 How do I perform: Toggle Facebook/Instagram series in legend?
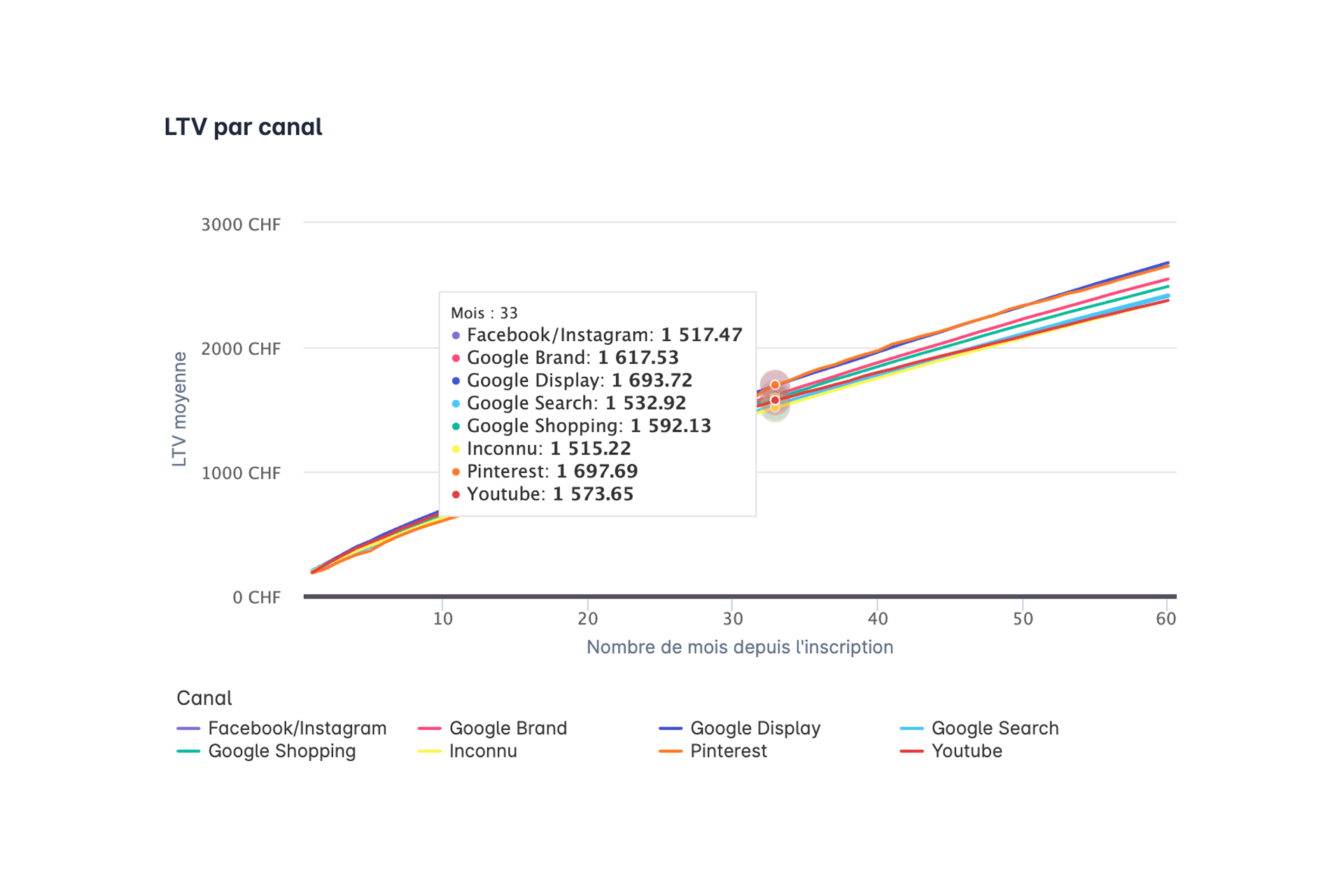tap(281, 728)
